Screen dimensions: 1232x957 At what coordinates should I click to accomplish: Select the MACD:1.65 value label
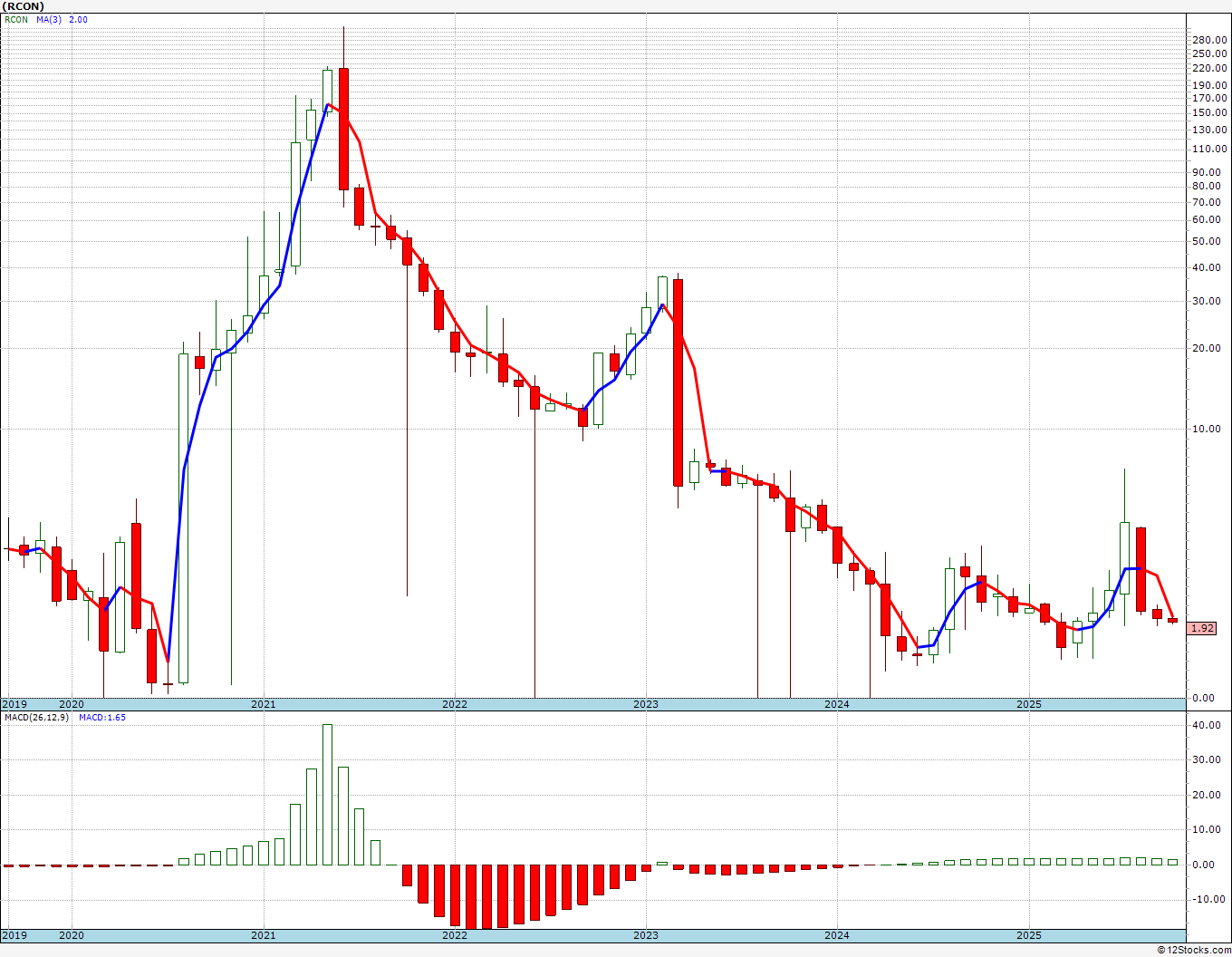[x=102, y=717]
